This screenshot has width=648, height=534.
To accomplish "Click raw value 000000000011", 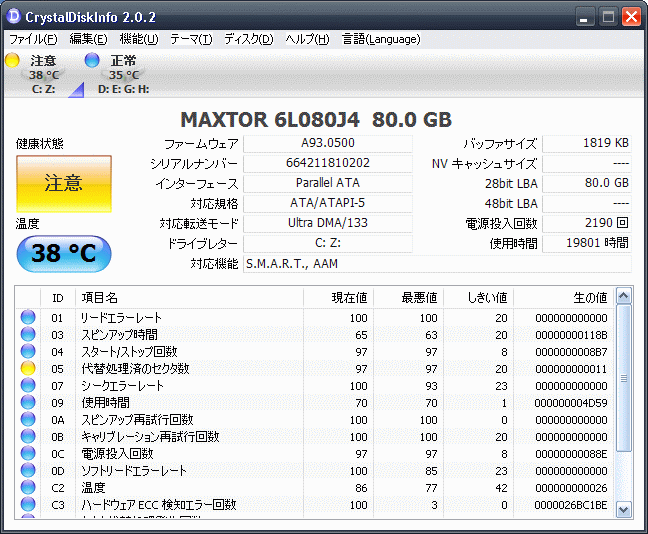I will [x=571, y=369].
